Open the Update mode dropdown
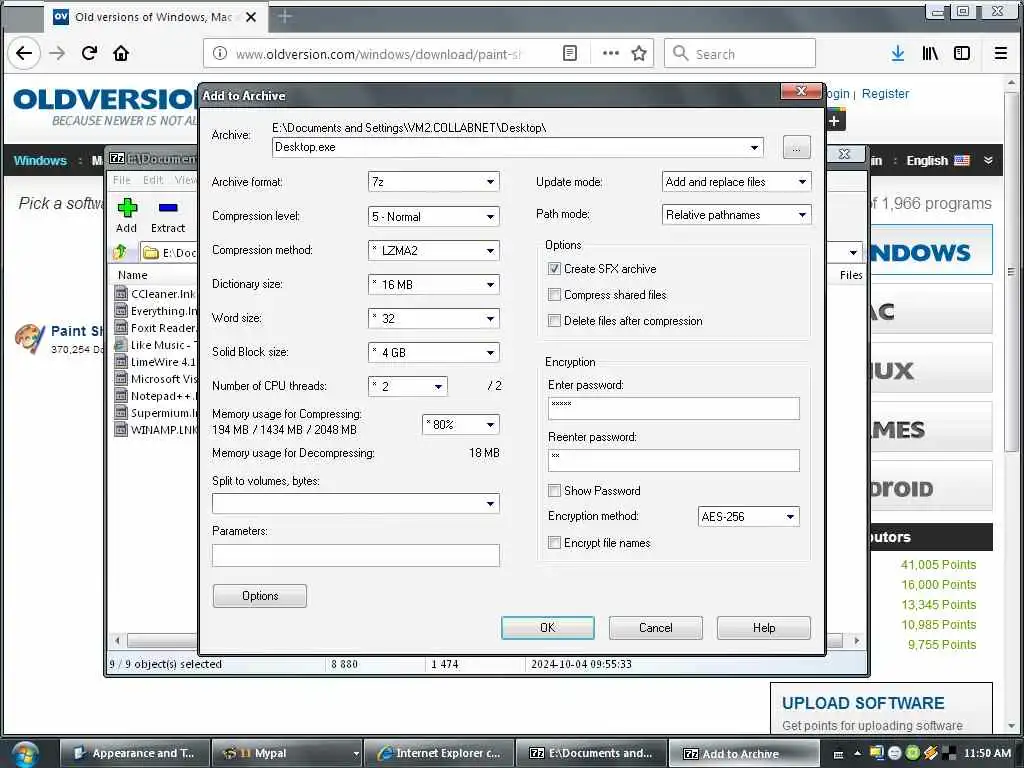1024x768 pixels. [x=737, y=182]
